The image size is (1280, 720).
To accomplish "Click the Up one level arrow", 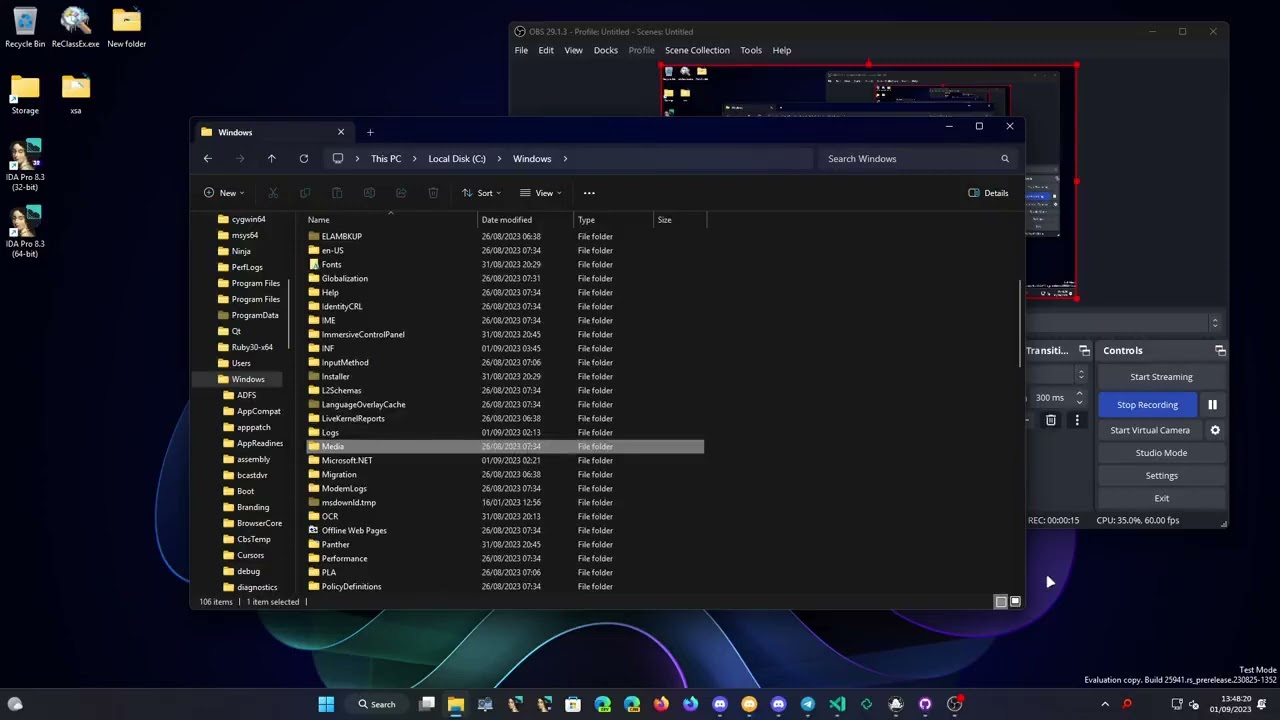I will [x=271, y=159].
